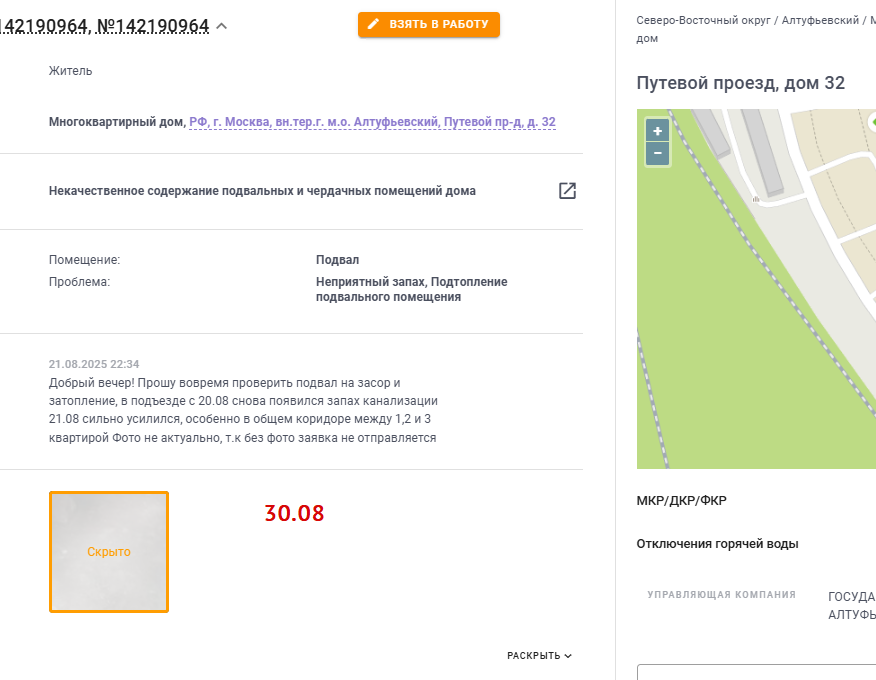Click the management company name ГОСУДА…
Image resolution: width=876 pixels, height=680 pixels.
point(851,606)
